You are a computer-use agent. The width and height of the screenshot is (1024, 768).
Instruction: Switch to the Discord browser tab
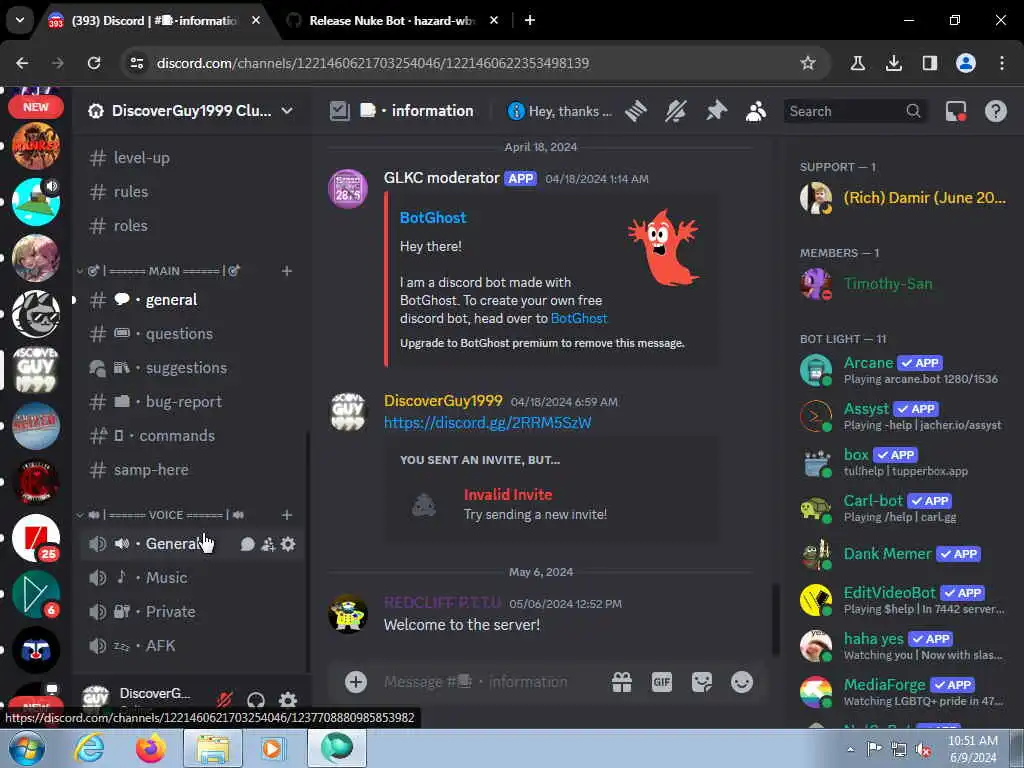pos(154,21)
